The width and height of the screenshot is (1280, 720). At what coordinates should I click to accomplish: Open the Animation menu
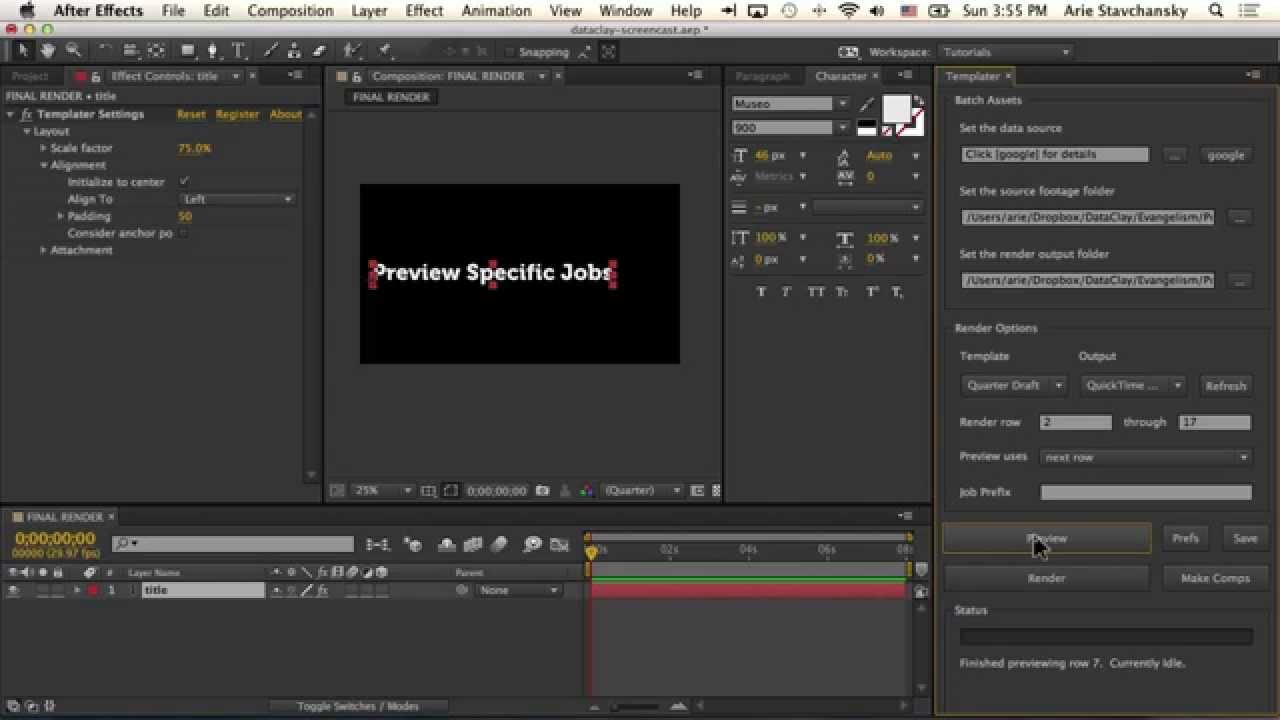pos(496,11)
